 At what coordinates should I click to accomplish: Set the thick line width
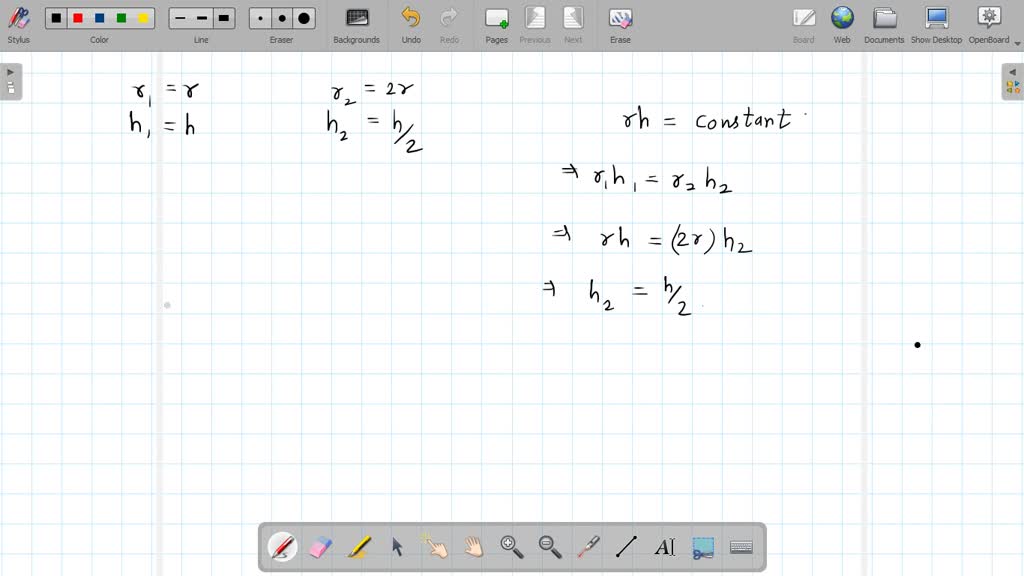click(223, 18)
